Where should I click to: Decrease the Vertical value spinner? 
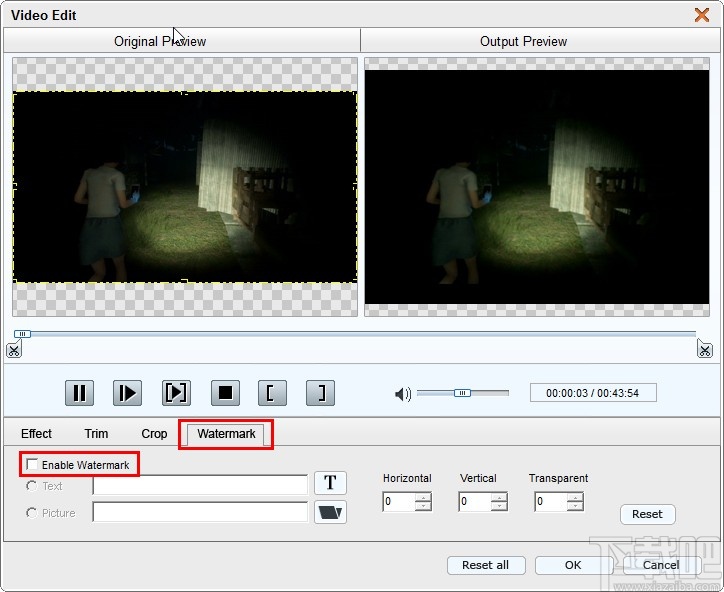(499, 506)
